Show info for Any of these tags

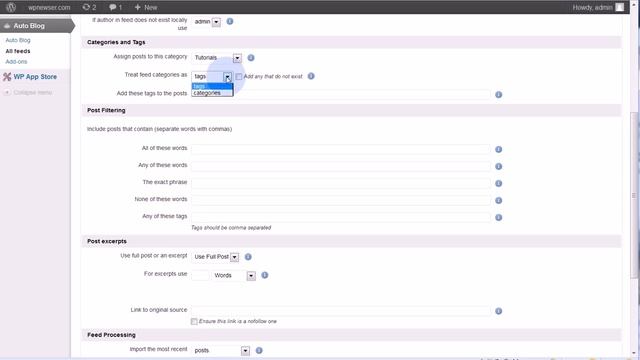(498, 218)
